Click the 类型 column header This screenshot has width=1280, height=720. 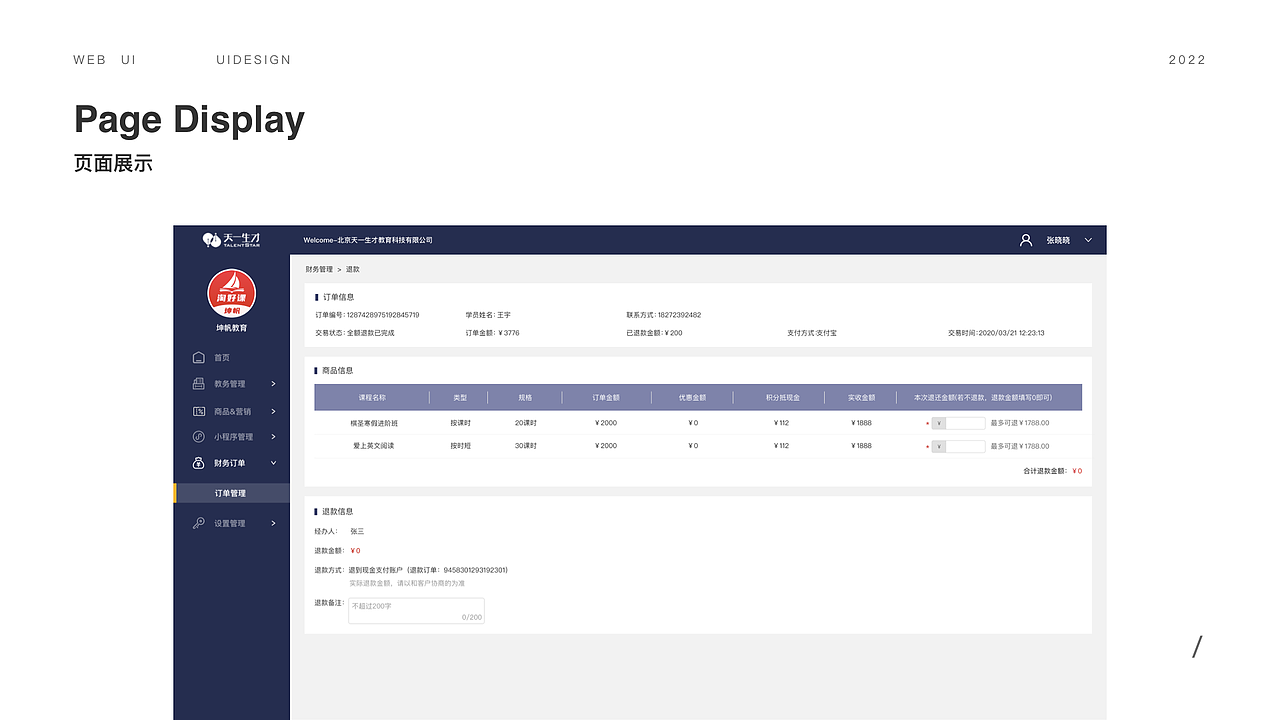tap(460, 397)
